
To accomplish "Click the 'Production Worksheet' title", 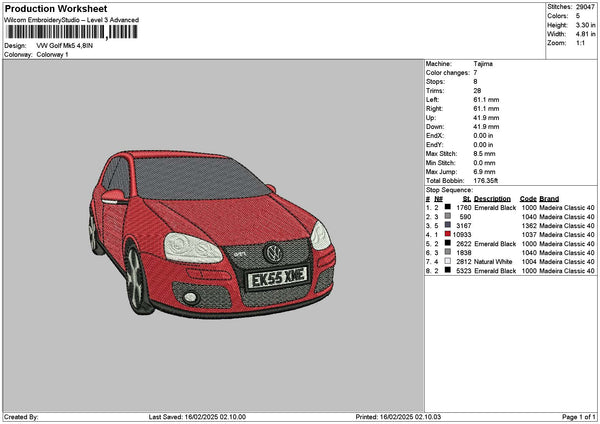I will 56,9.
